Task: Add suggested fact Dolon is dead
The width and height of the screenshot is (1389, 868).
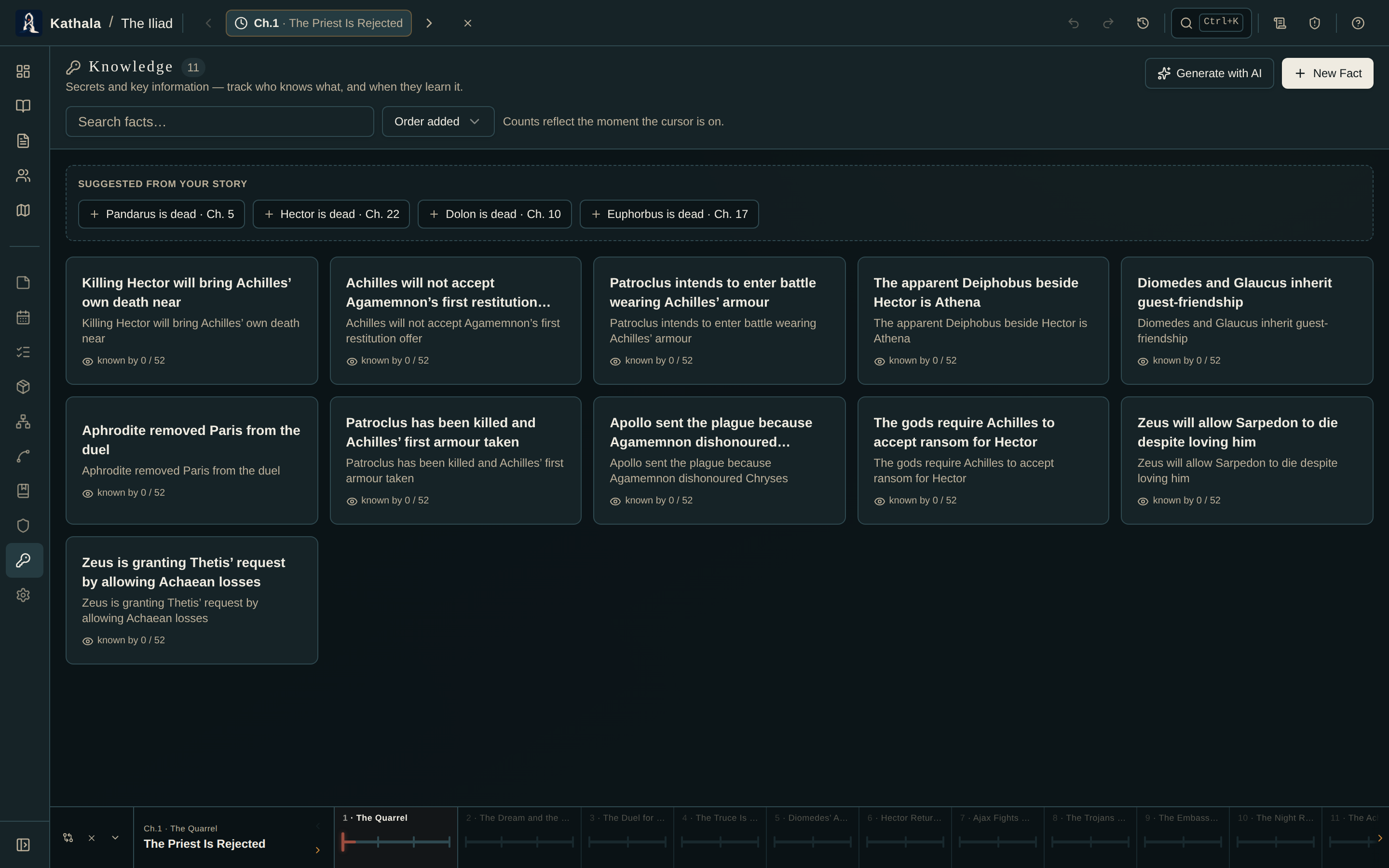Action: pyautogui.click(x=495, y=214)
